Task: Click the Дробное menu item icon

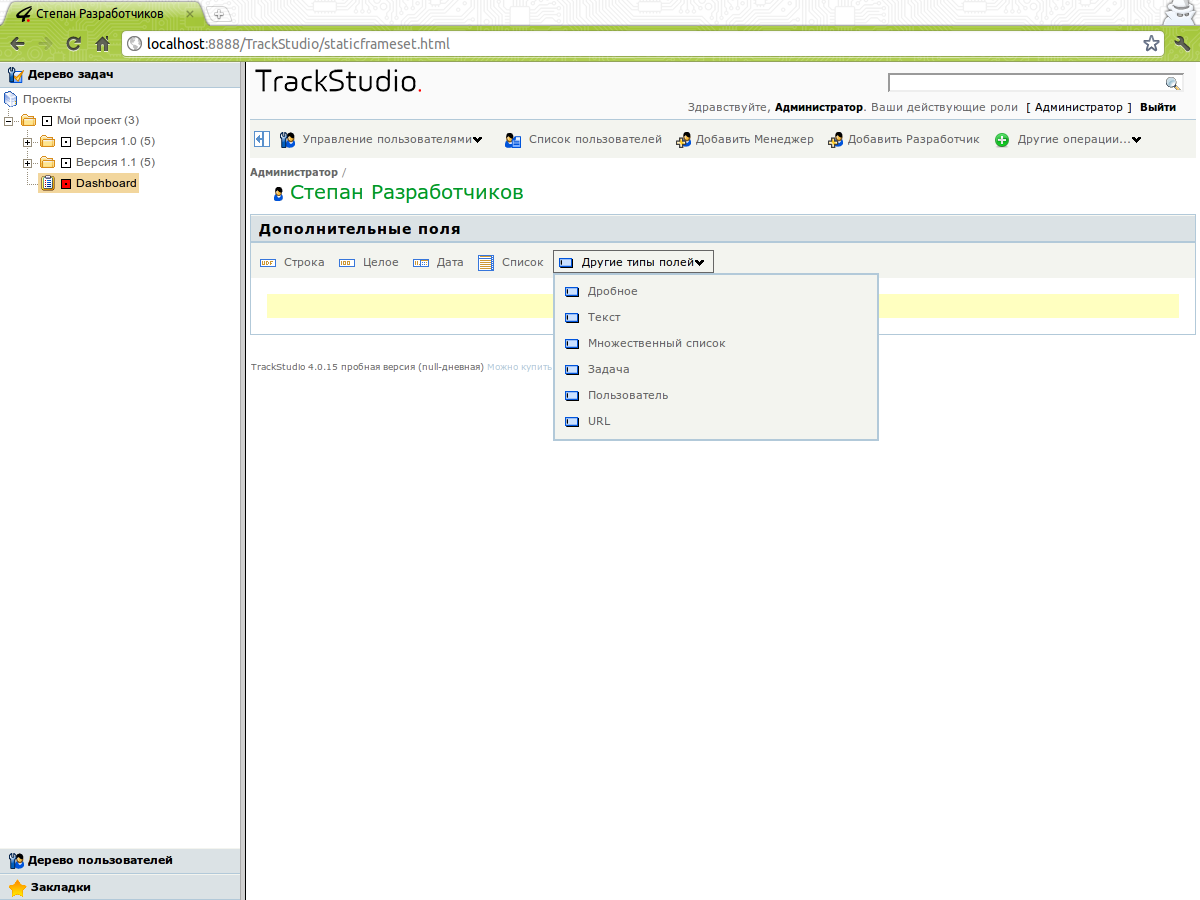Action: click(x=572, y=292)
